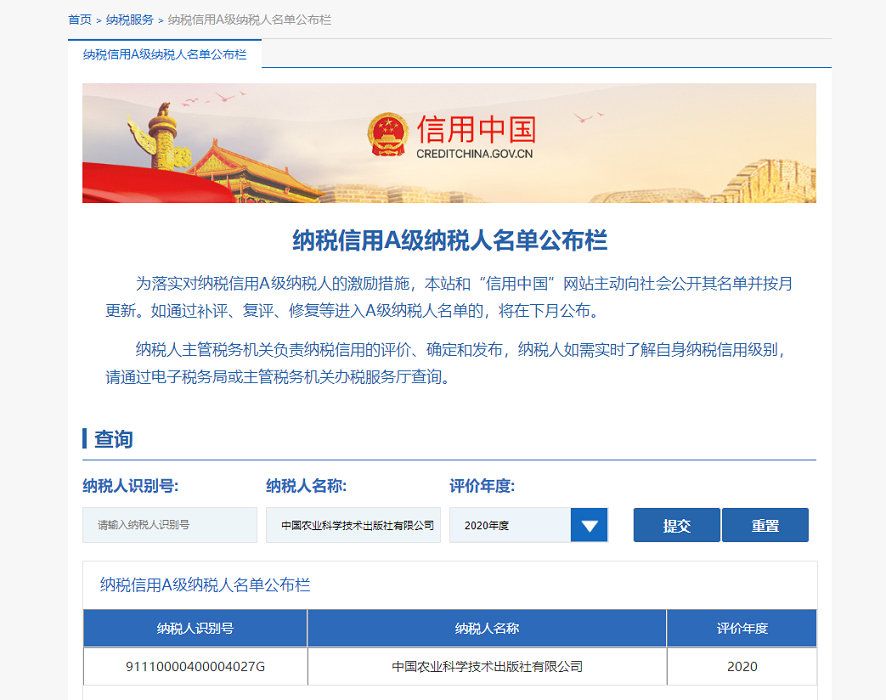Focus the 请输入纳税人识别号 input field
Screen dimensions: 886x700
point(169,525)
